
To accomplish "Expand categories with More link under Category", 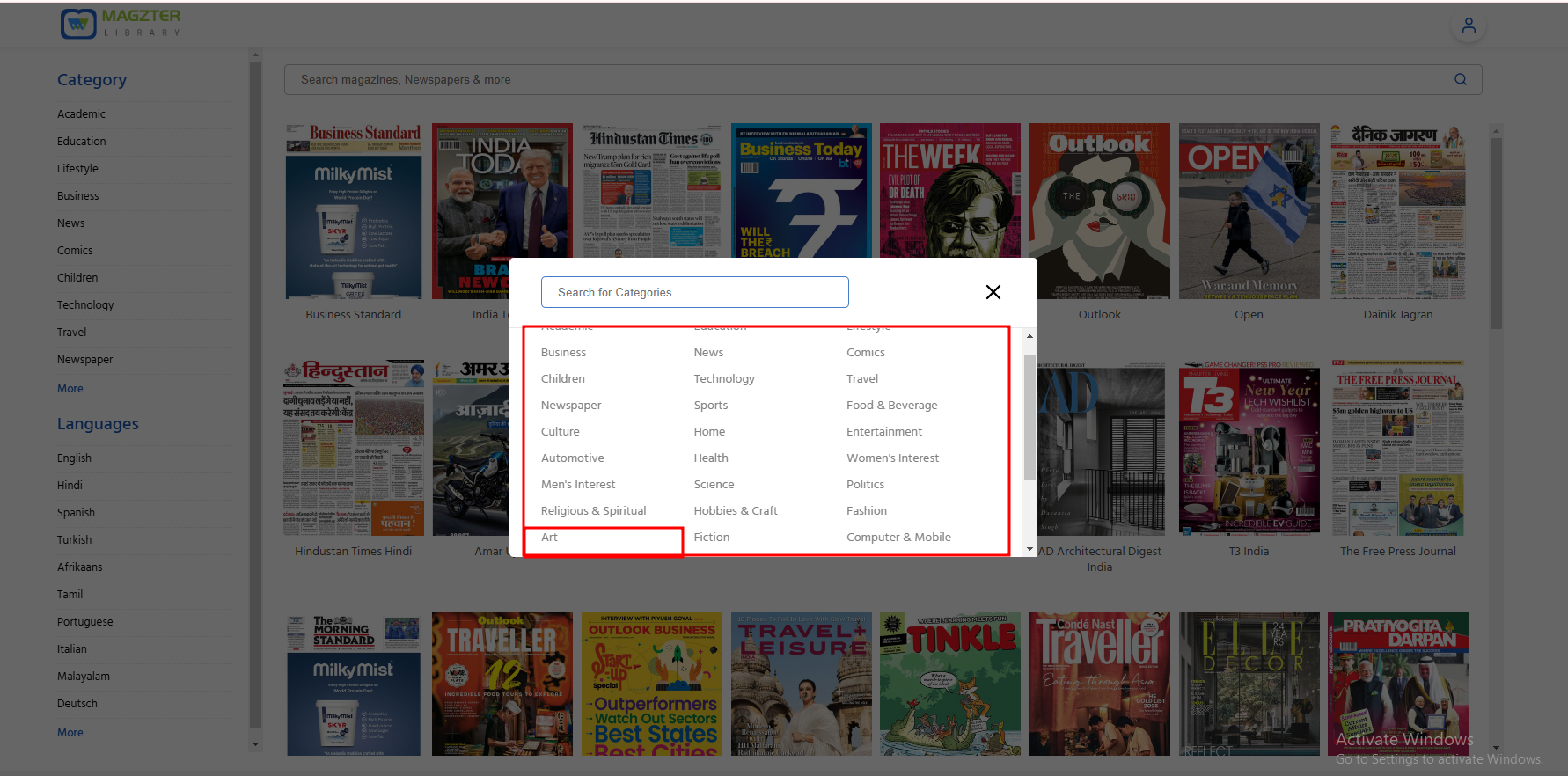I will tap(70, 389).
